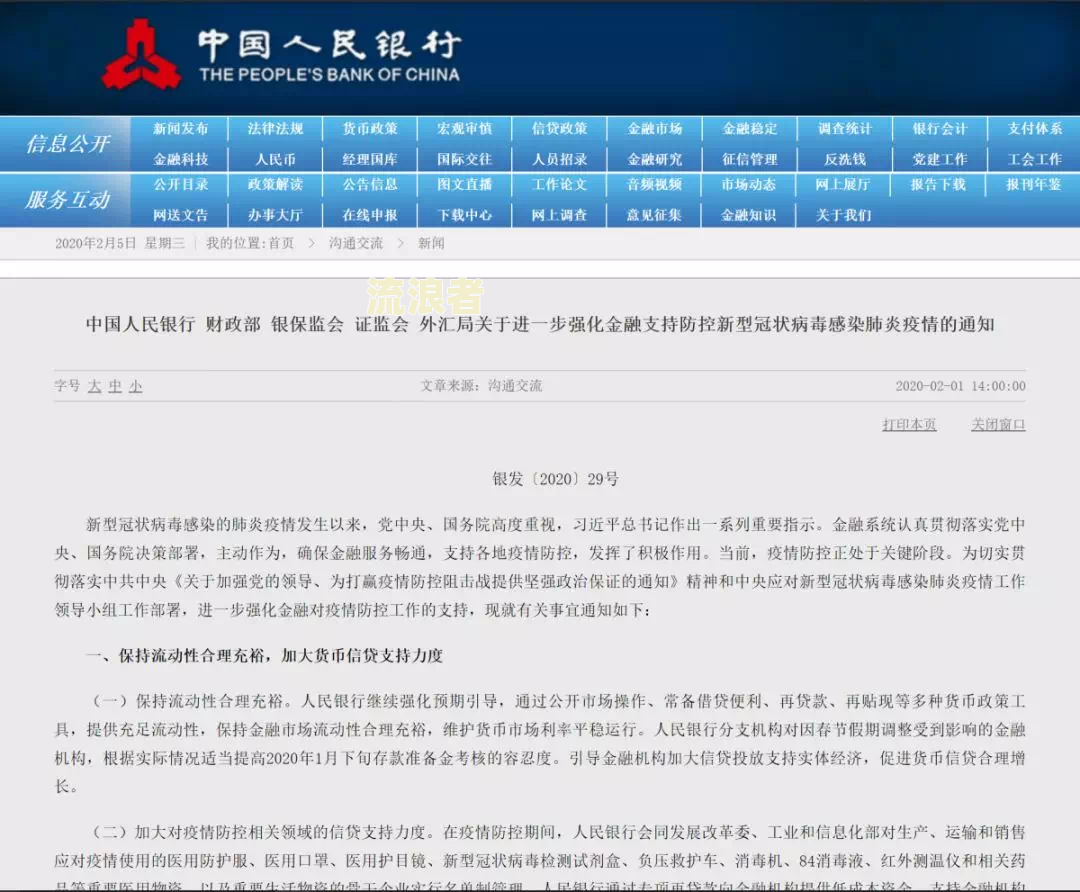Visit the 报告下载 page
Viewport: 1080px width, 892px height.
coord(938,185)
